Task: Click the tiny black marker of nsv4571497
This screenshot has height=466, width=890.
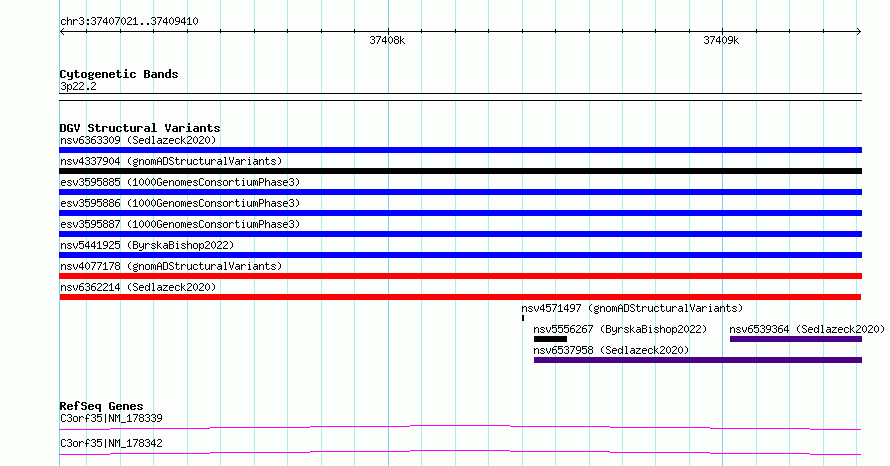Action: point(523,318)
